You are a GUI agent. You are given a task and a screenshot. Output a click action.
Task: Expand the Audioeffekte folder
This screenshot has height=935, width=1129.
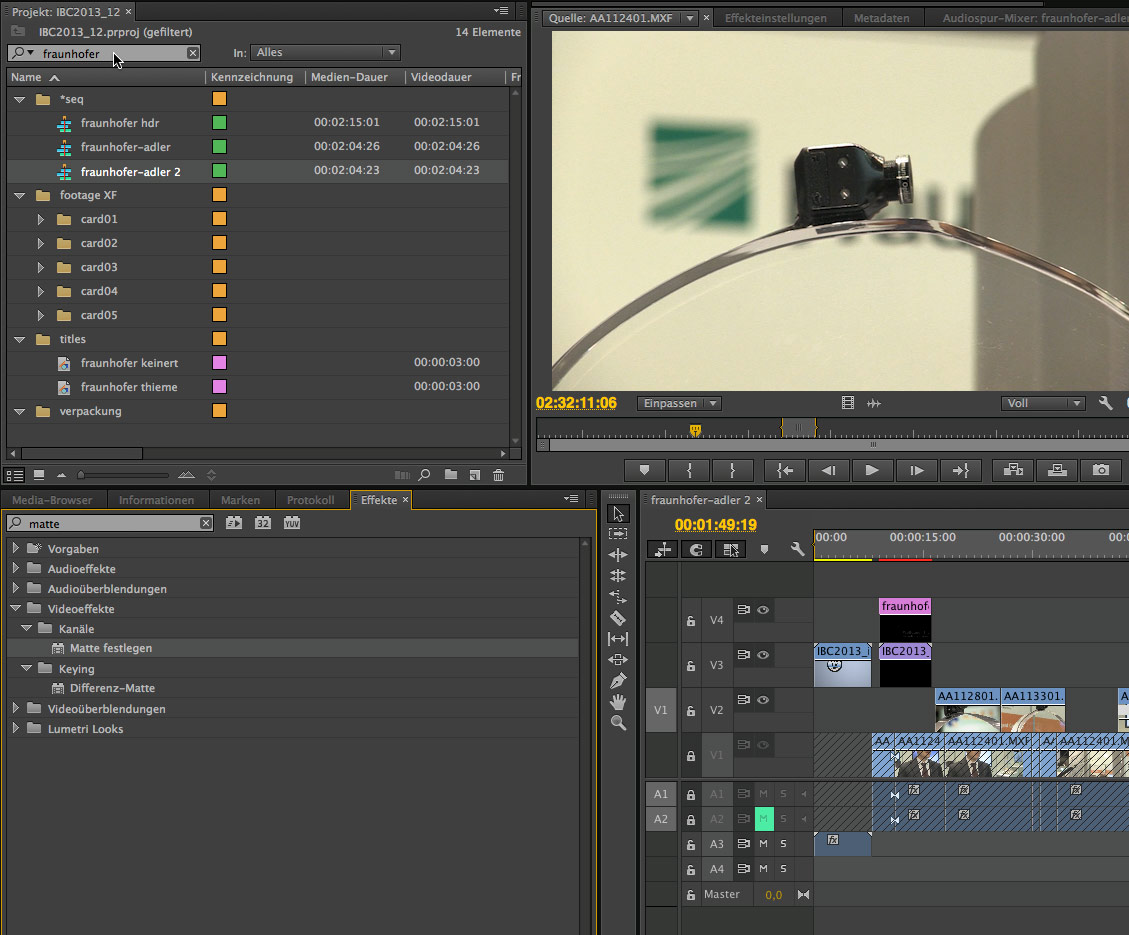(x=16, y=569)
